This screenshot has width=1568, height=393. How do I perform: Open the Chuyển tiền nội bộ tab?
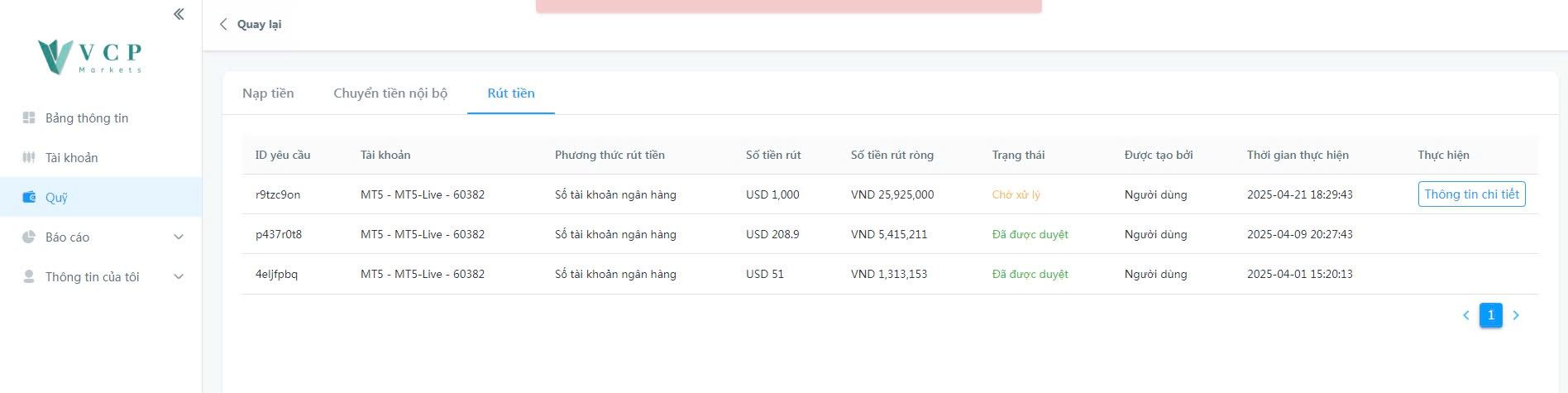pos(390,93)
